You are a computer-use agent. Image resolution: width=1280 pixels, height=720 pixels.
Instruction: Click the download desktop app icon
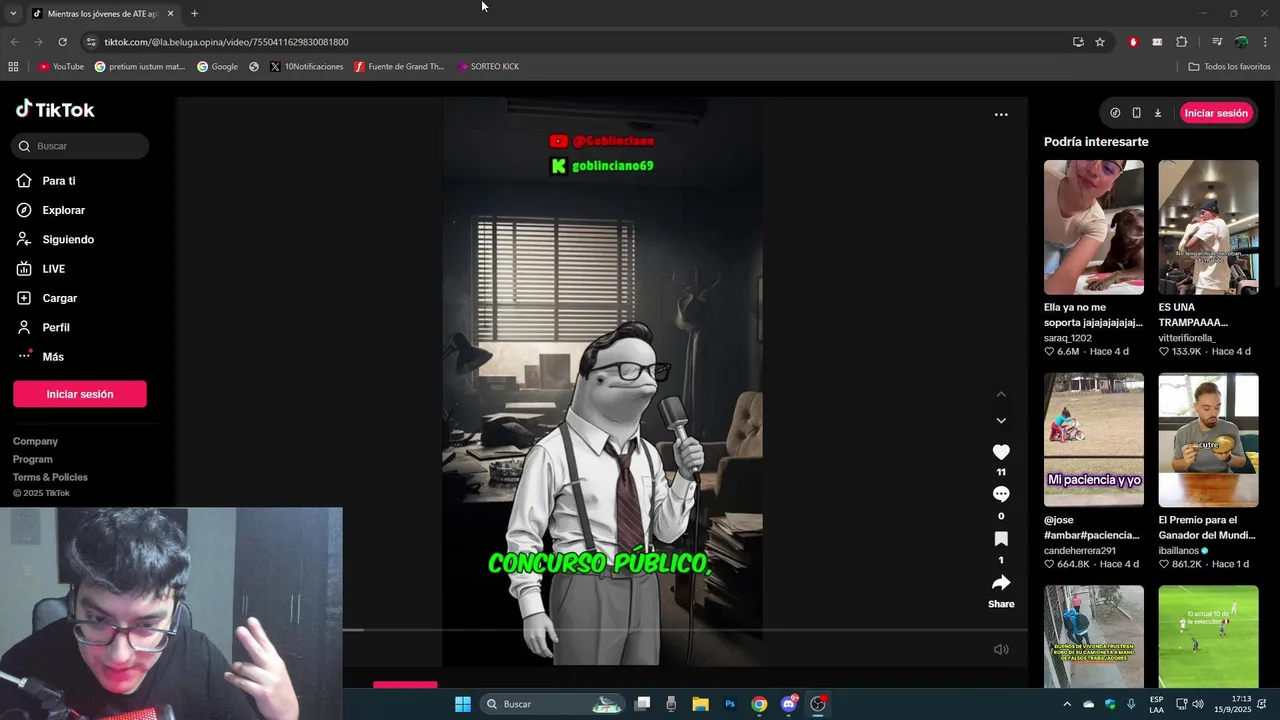pyautogui.click(x=1158, y=113)
